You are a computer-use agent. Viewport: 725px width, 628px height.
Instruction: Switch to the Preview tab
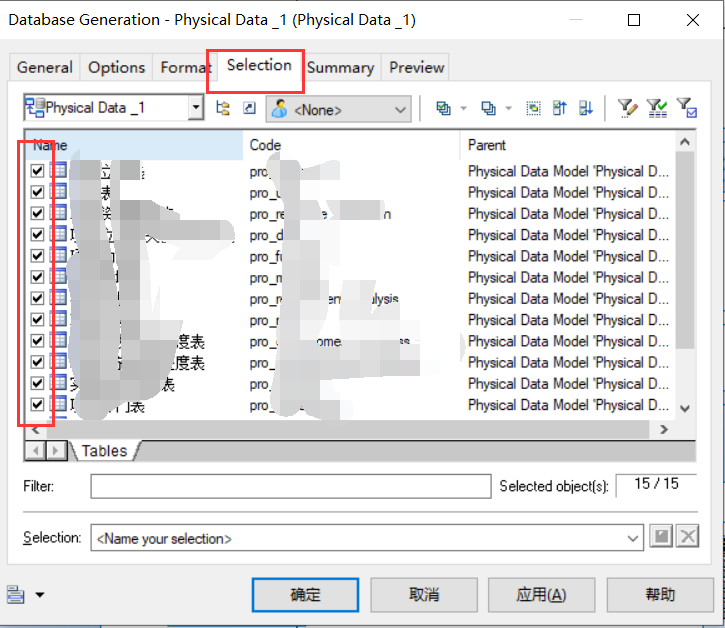tap(416, 68)
